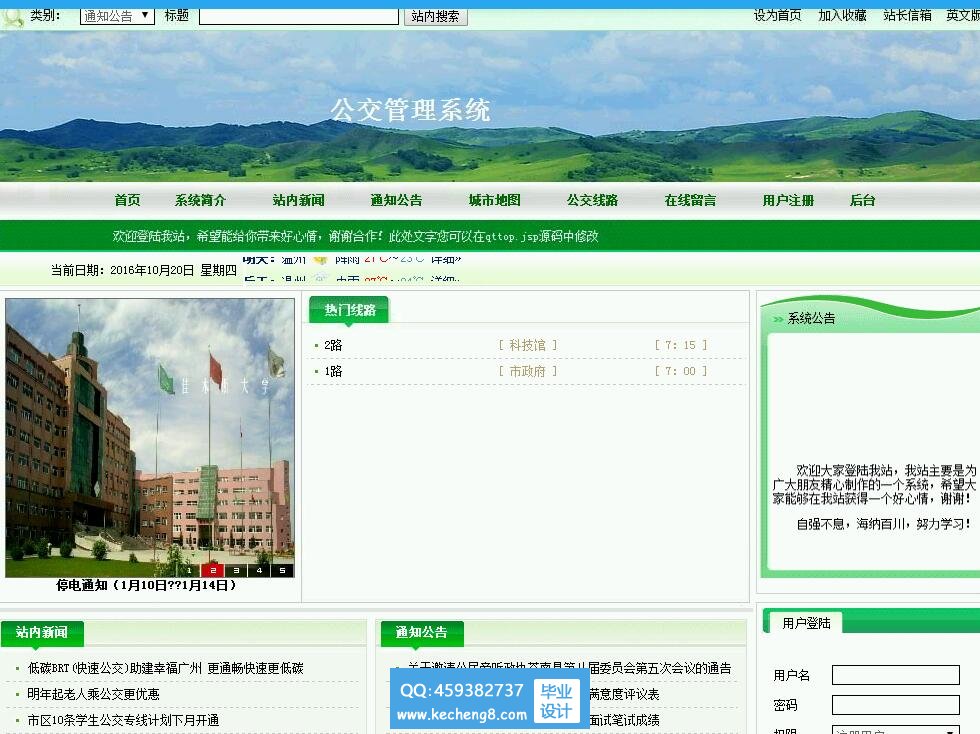Click the 用户登陆 panel tab
980x734 pixels.
click(806, 623)
